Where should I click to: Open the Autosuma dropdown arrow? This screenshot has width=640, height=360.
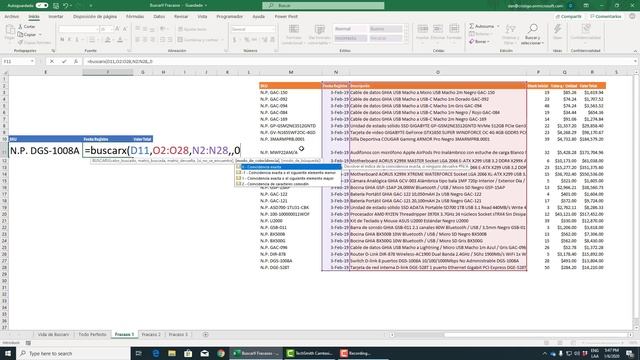[x=498, y=26]
